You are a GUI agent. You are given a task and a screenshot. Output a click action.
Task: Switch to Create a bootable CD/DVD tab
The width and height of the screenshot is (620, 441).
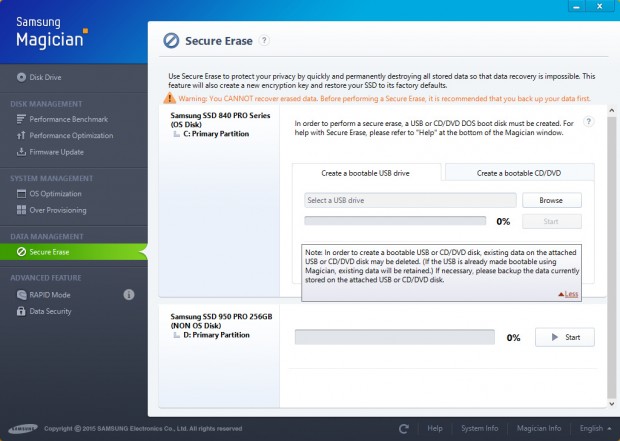click(519, 173)
